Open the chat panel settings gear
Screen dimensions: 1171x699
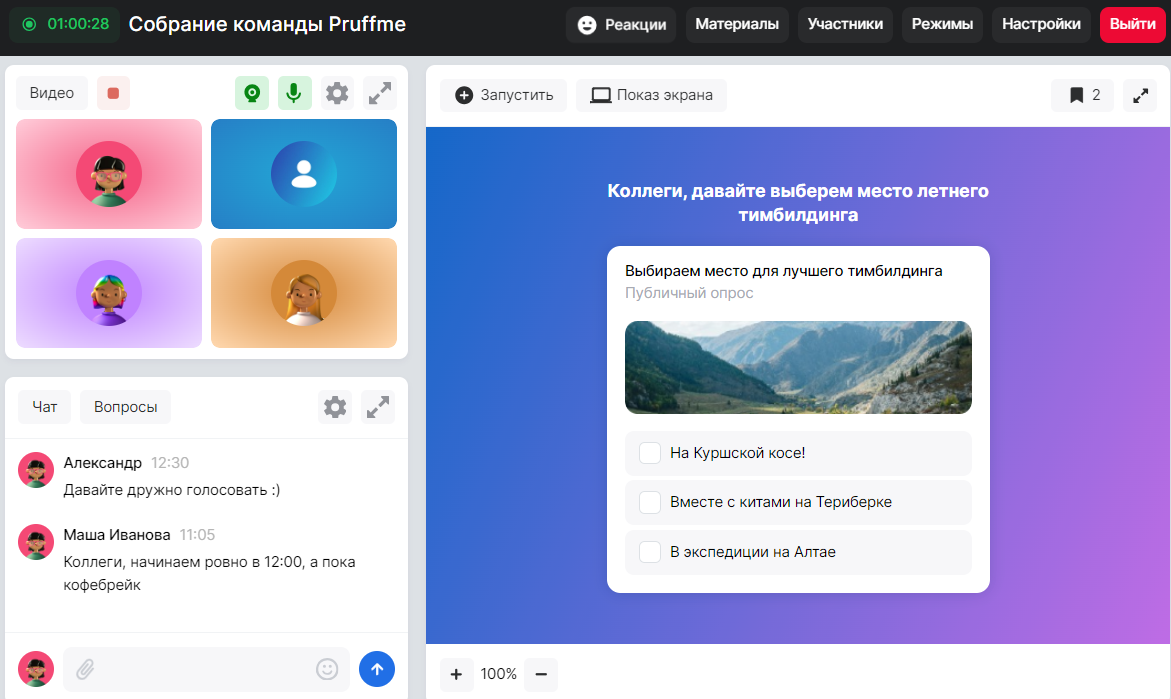[335, 407]
